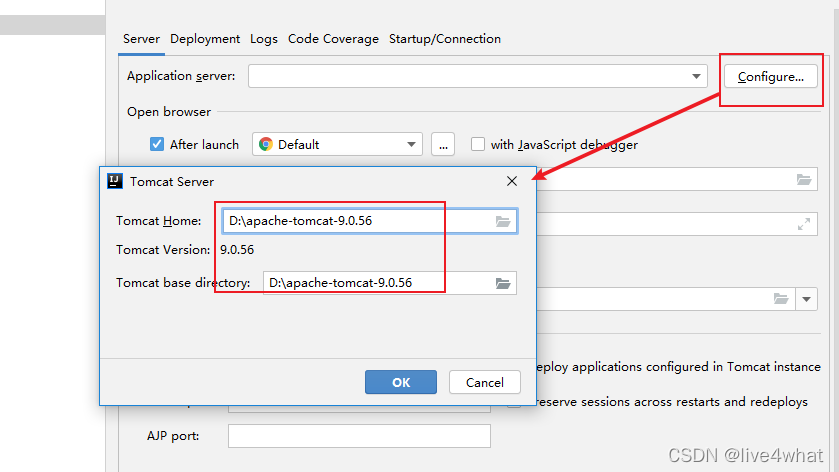Click the Tomcat Server dialog title text

172,182
